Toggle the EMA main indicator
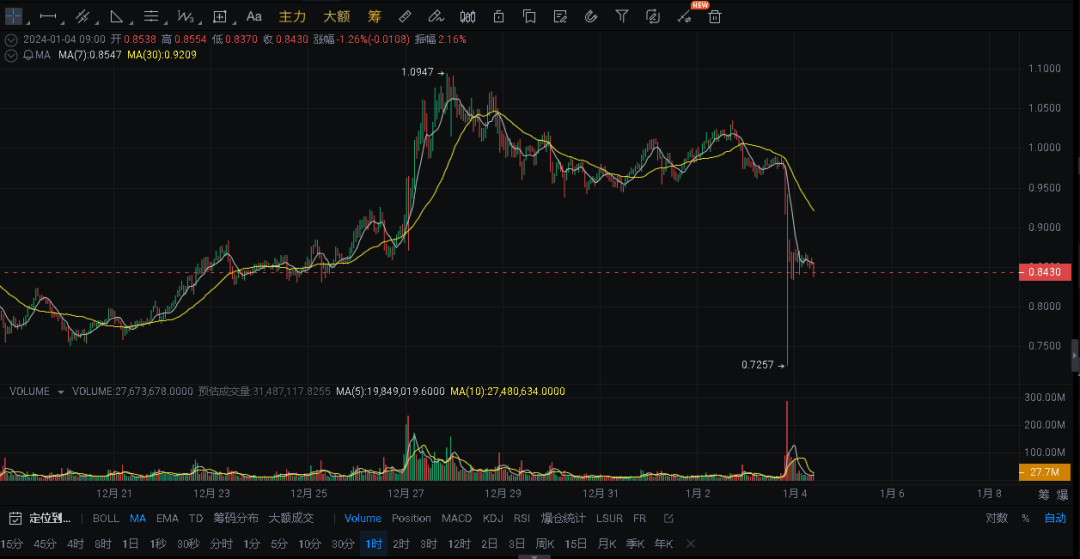The width and height of the screenshot is (1080, 559). click(167, 518)
